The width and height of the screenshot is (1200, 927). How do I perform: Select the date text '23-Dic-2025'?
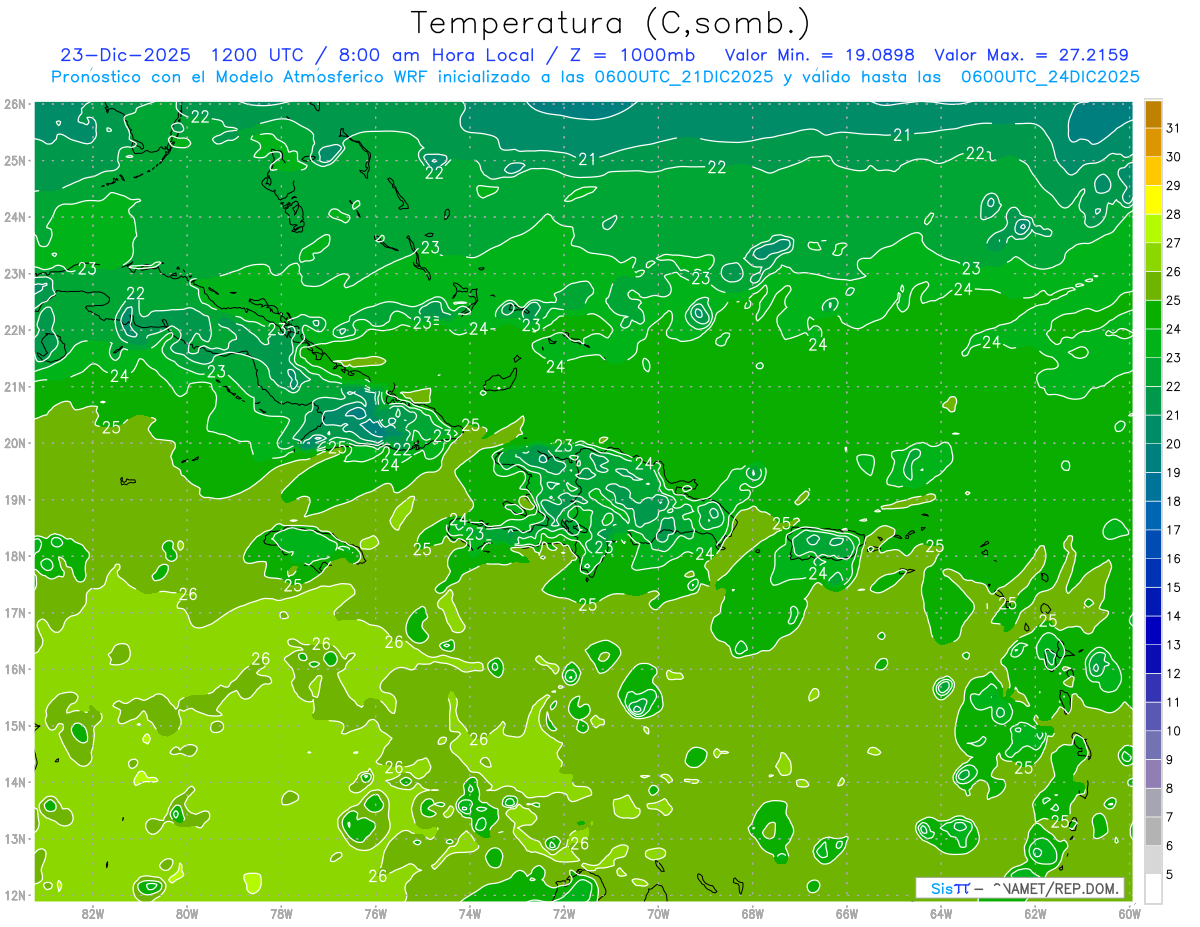123,55
